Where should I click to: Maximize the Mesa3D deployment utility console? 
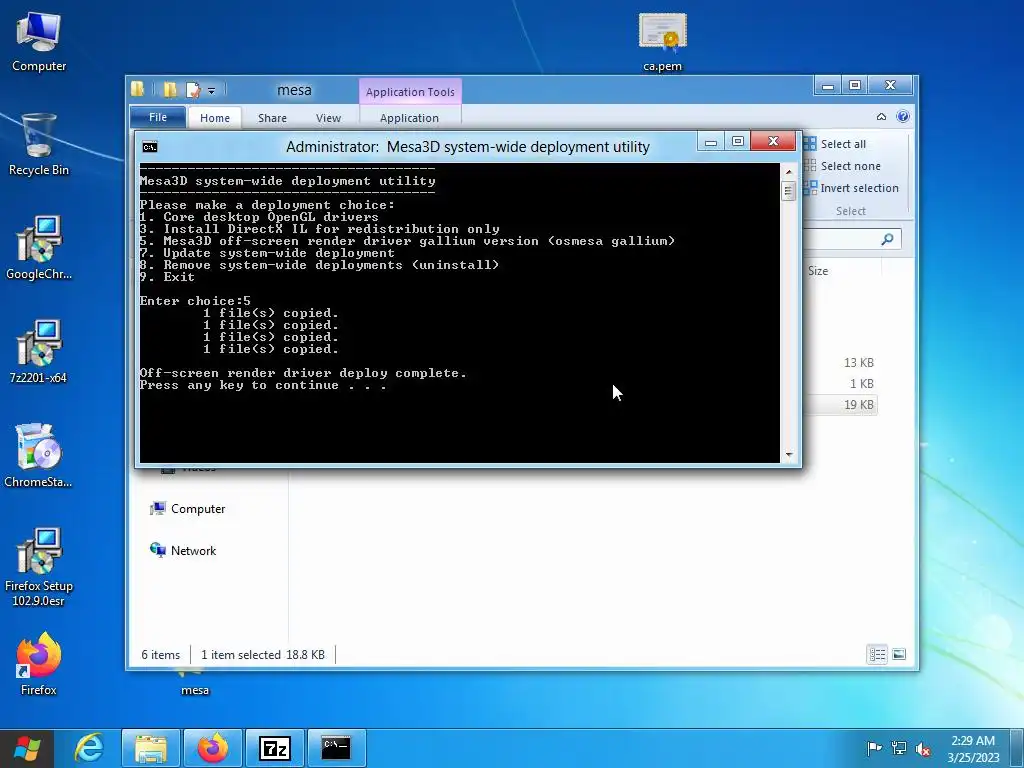[738, 141]
